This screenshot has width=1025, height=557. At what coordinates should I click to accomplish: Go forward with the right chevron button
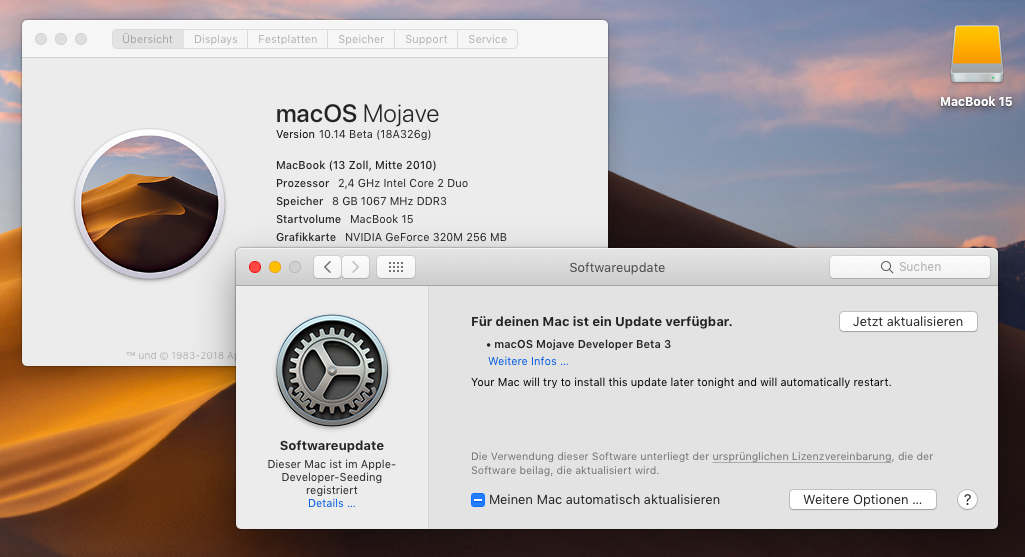click(x=356, y=267)
